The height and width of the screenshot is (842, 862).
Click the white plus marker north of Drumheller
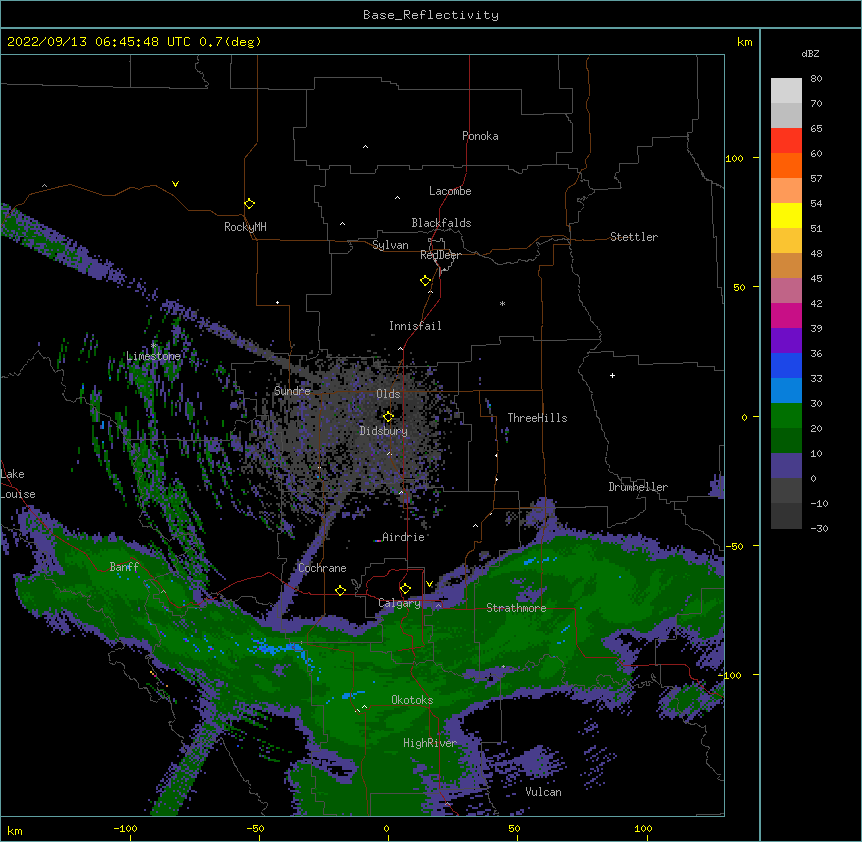(612, 375)
